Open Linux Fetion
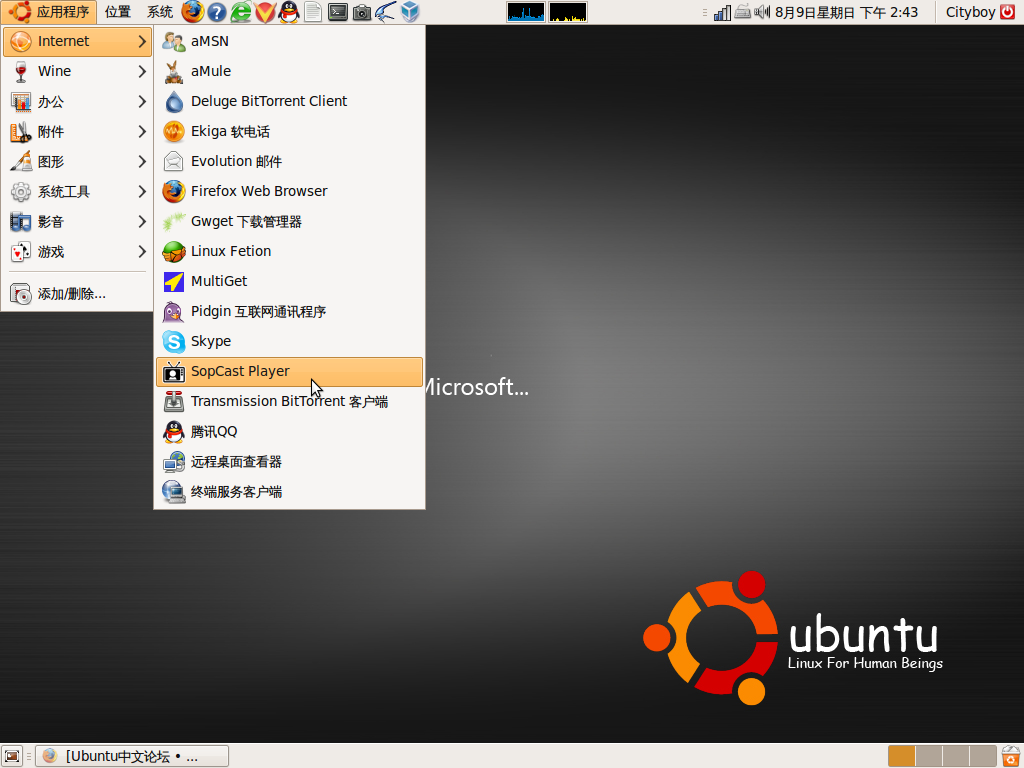This screenshot has height=768, width=1024. pyautogui.click(x=289, y=251)
